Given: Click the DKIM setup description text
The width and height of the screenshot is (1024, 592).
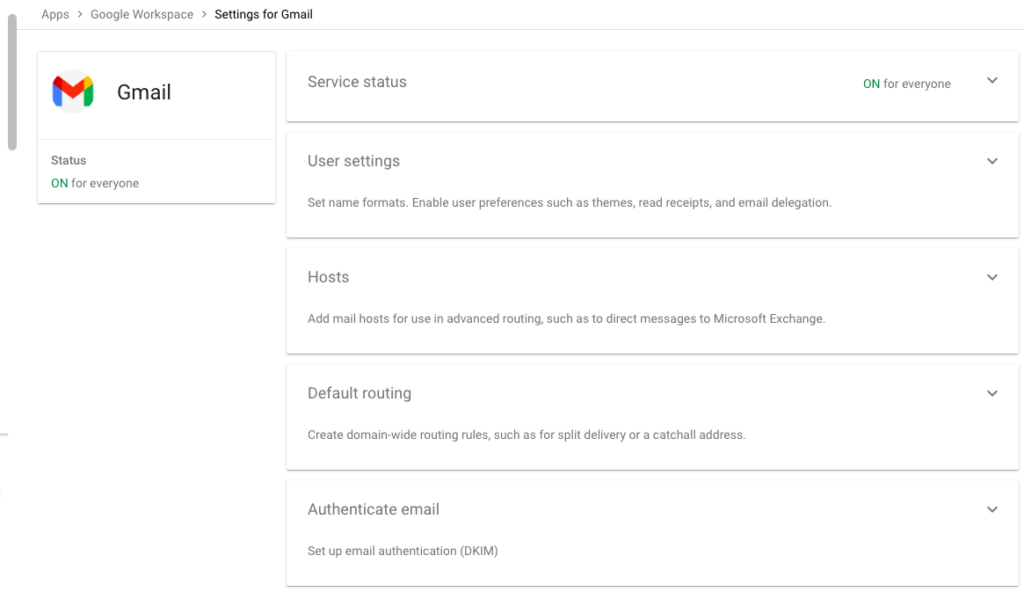Looking at the screenshot, I should [x=402, y=551].
